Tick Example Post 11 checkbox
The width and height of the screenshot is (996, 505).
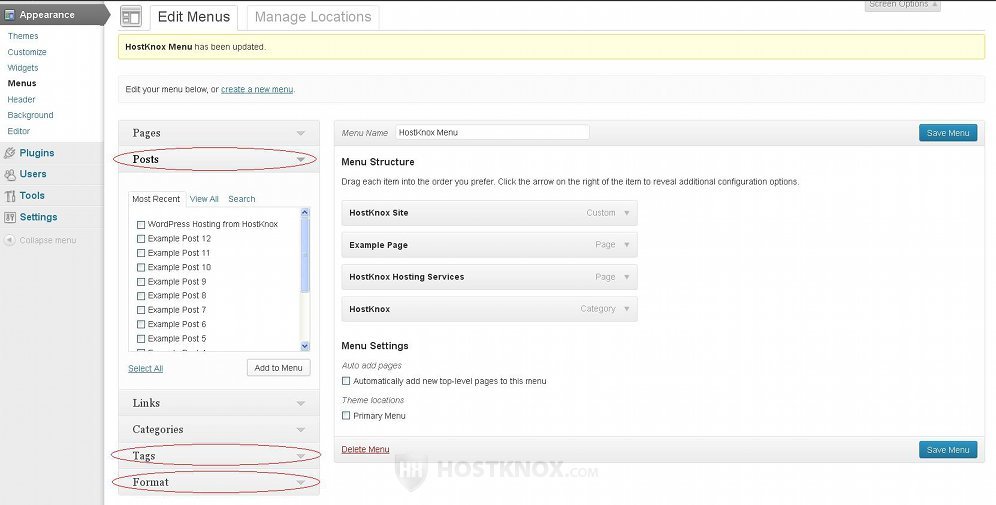point(141,253)
